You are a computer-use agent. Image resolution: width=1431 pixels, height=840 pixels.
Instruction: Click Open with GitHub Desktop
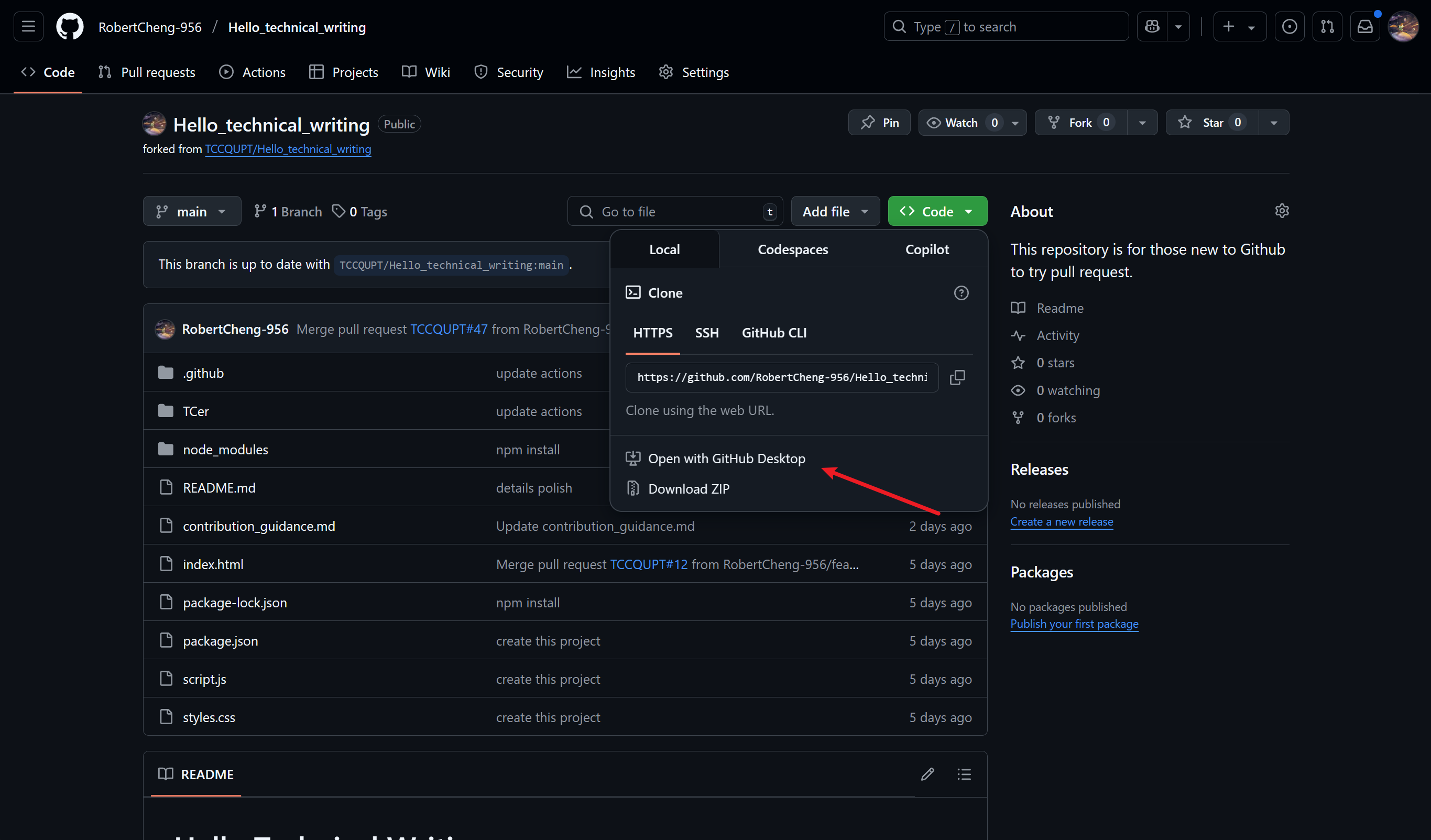726,459
